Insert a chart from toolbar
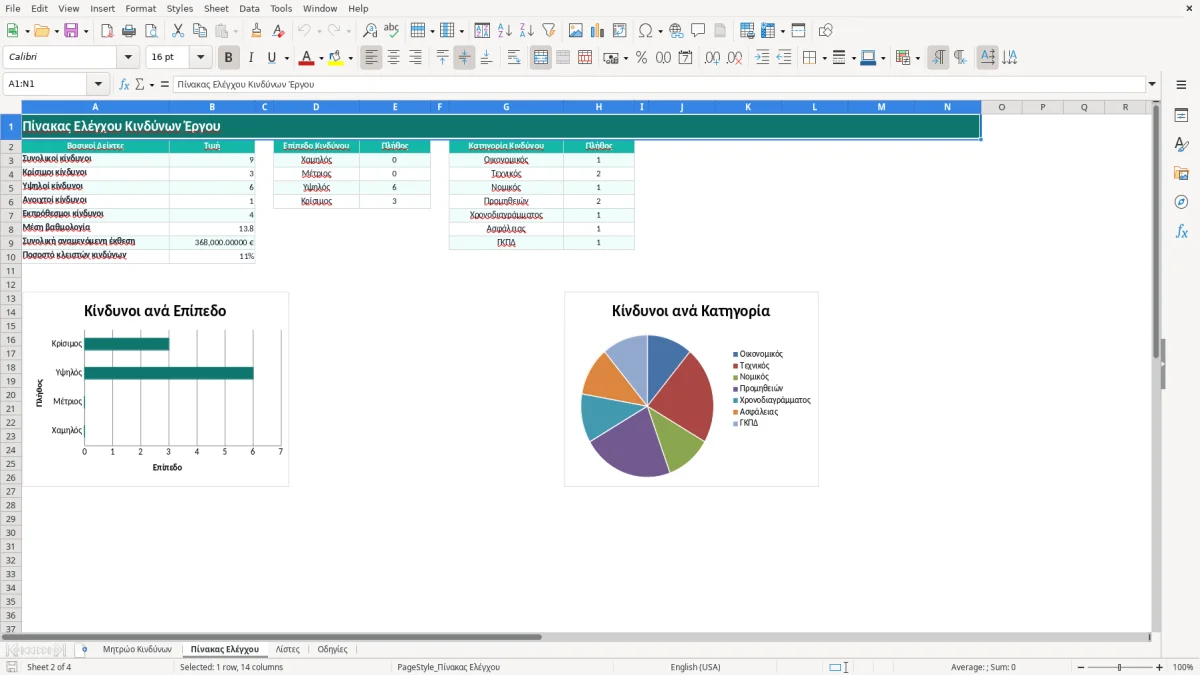This screenshot has width=1200, height=675. pos(598,31)
